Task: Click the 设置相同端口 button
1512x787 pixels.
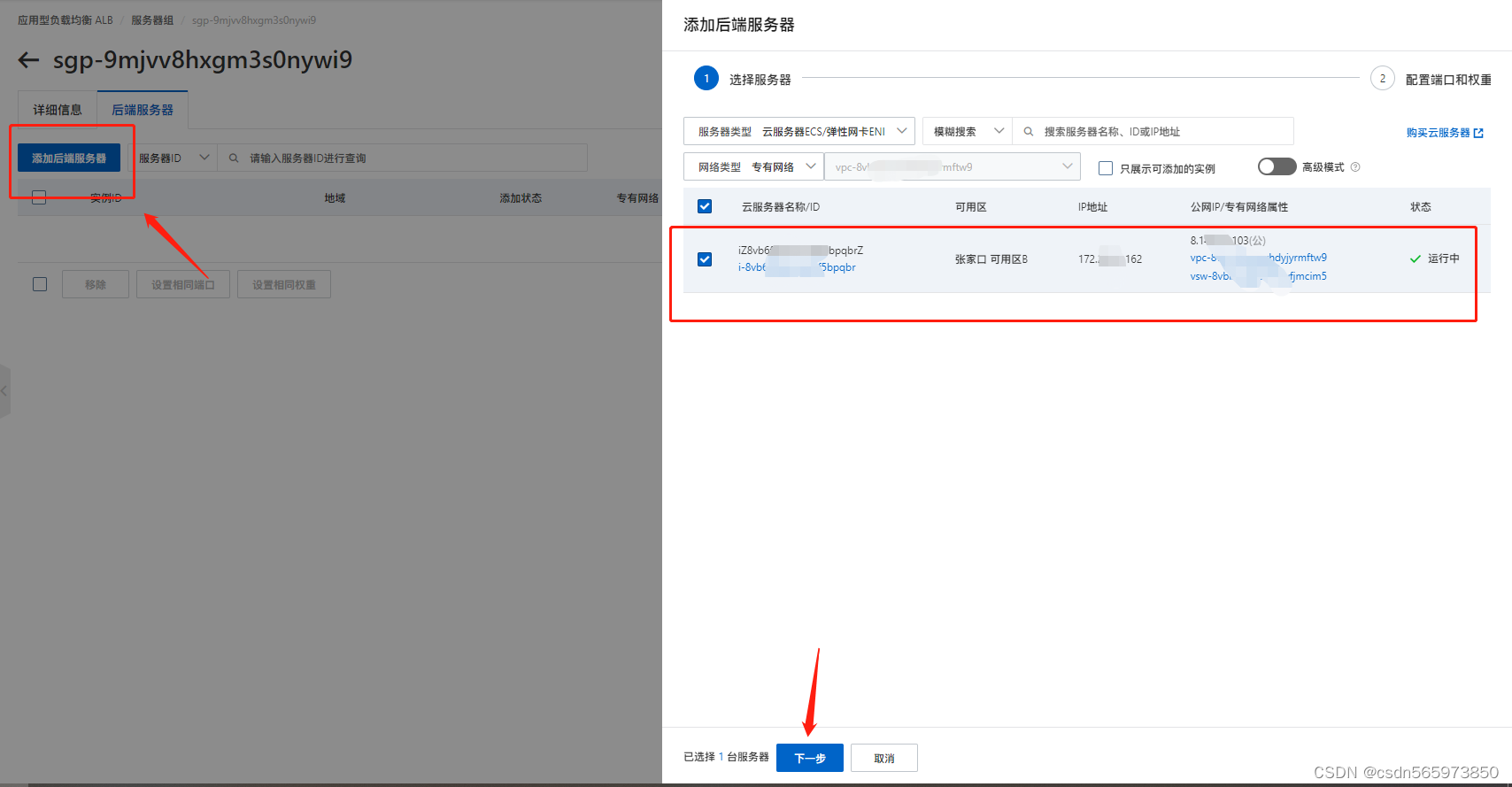Action: click(x=183, y=284)
